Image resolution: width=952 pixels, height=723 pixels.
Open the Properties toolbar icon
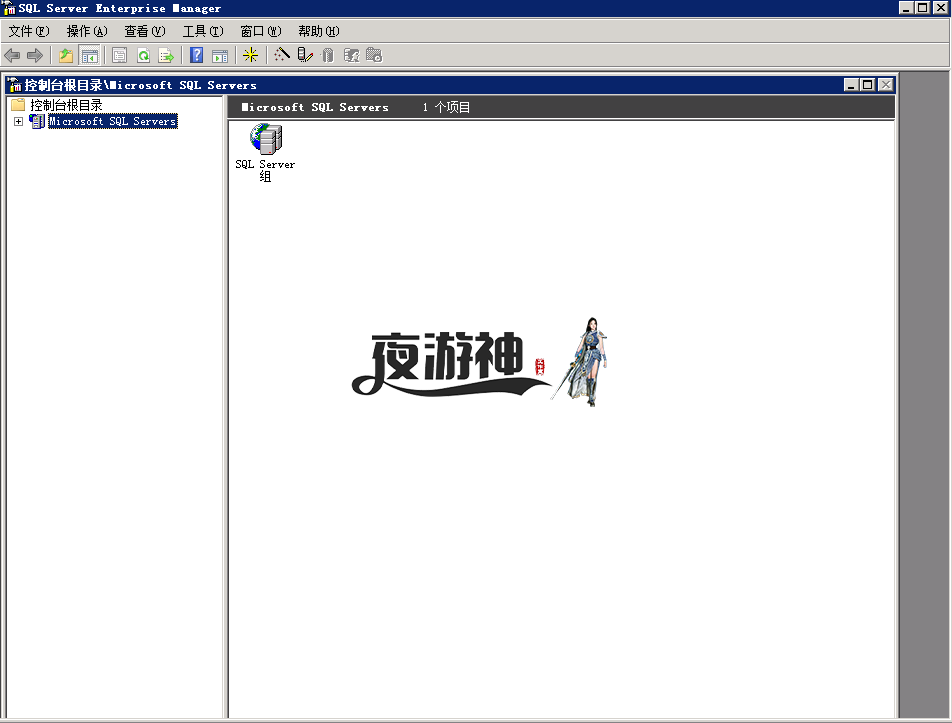[120, 55]
